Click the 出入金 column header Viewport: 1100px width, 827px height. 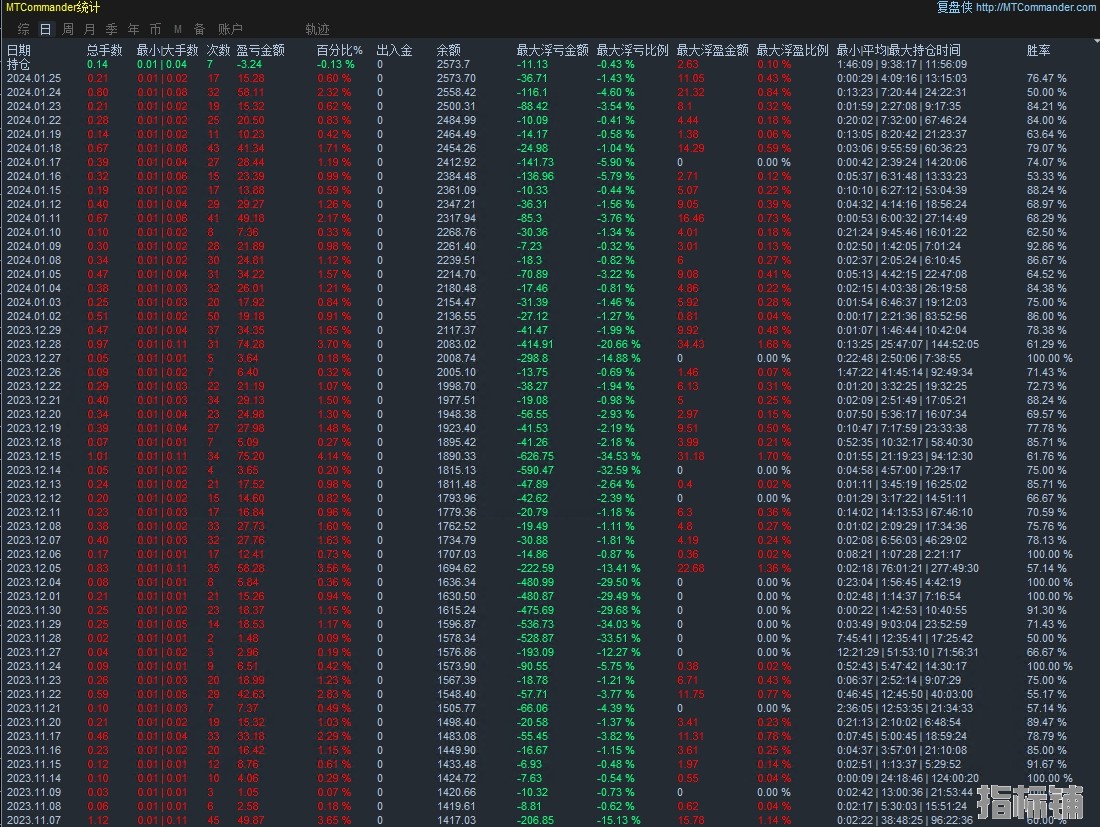point(394,50)
